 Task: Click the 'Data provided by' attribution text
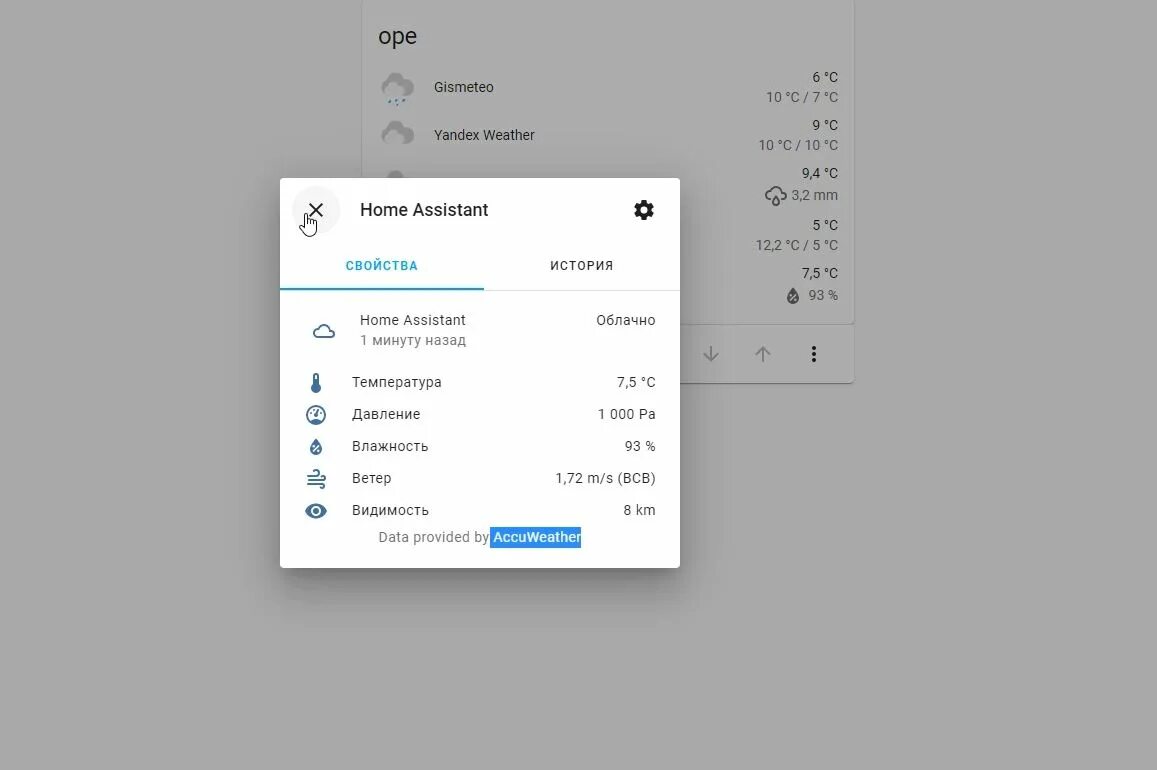coord(433,537)
